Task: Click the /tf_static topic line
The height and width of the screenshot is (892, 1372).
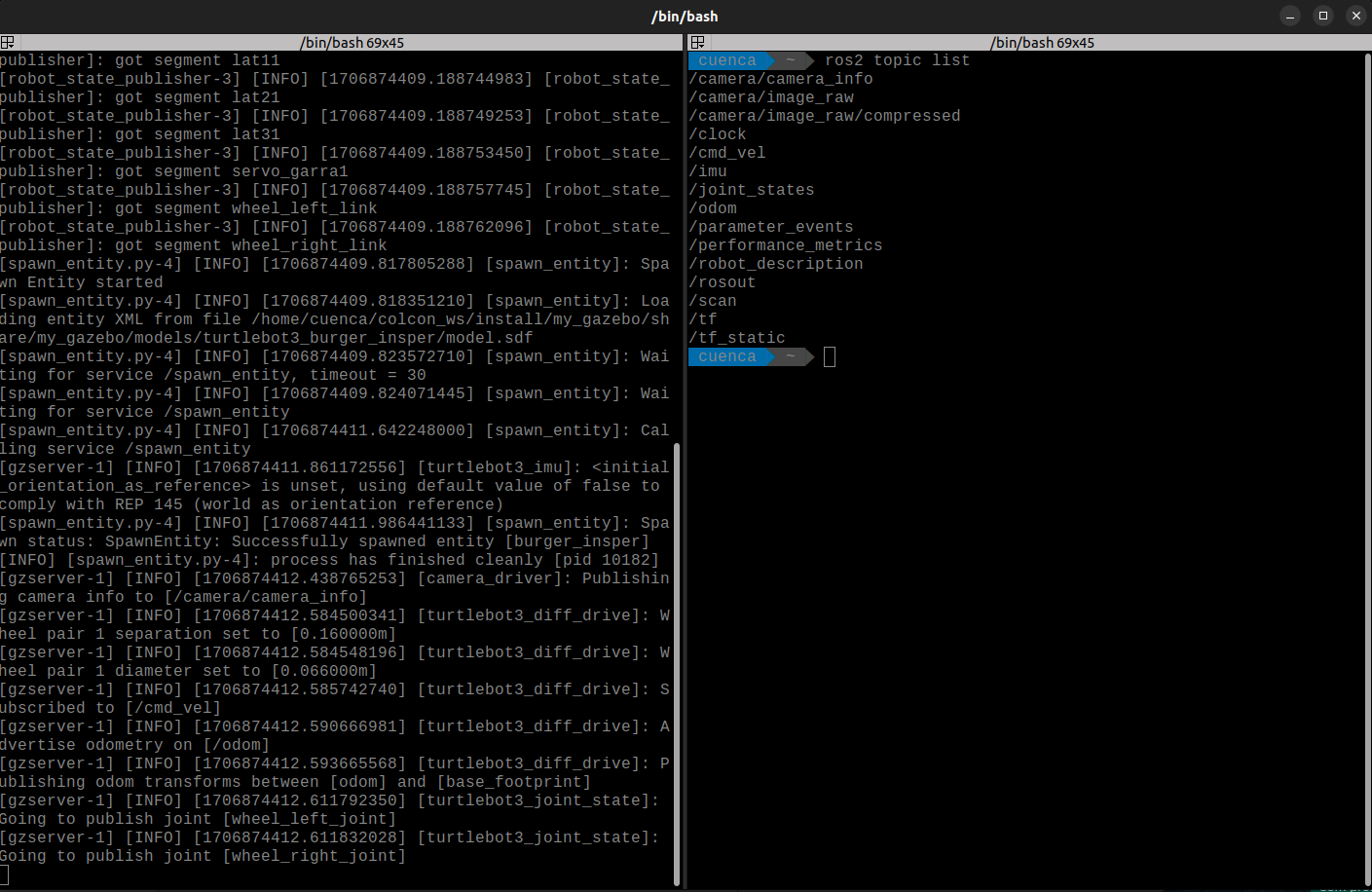Action: click(x=737, y=338)
